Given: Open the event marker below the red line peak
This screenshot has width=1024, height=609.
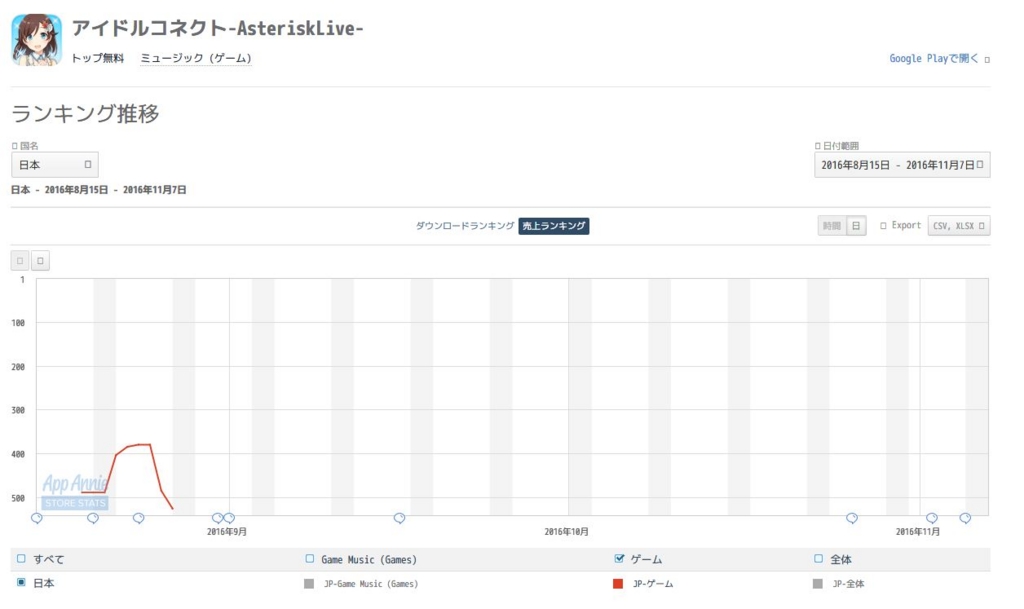Looking at the screenshot, I should (x=138, y=518).
